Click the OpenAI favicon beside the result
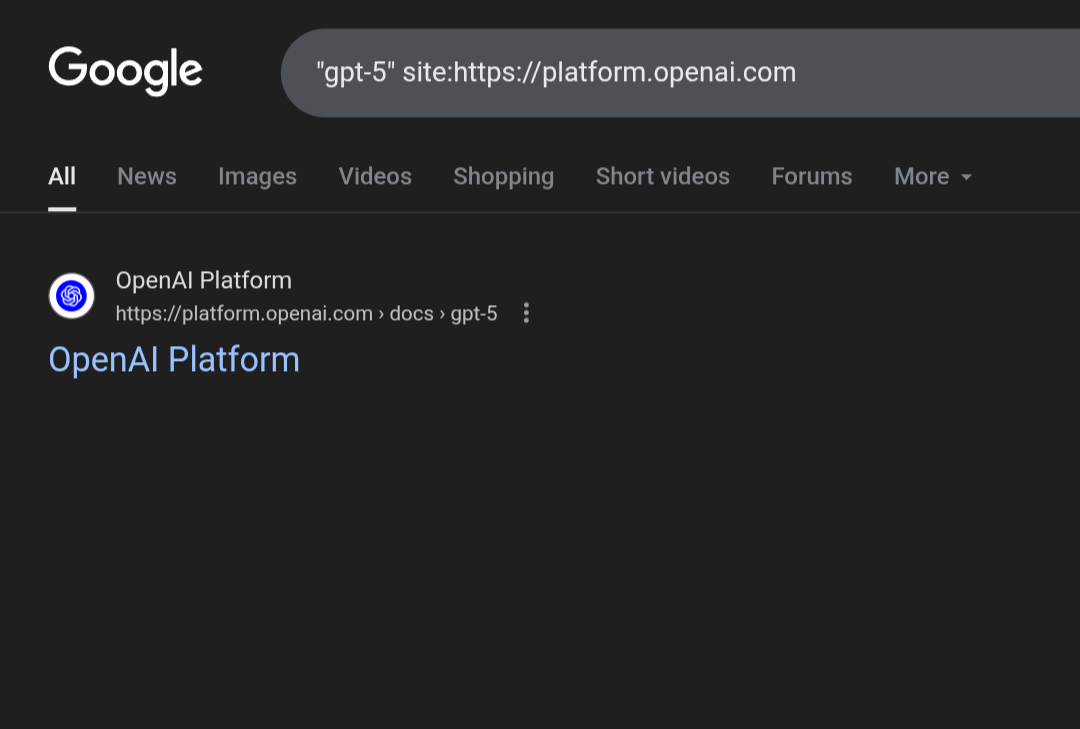Image resolution: width=1080 pixels, height=729 pixels. pyautogui.click(x=71, y=296)
